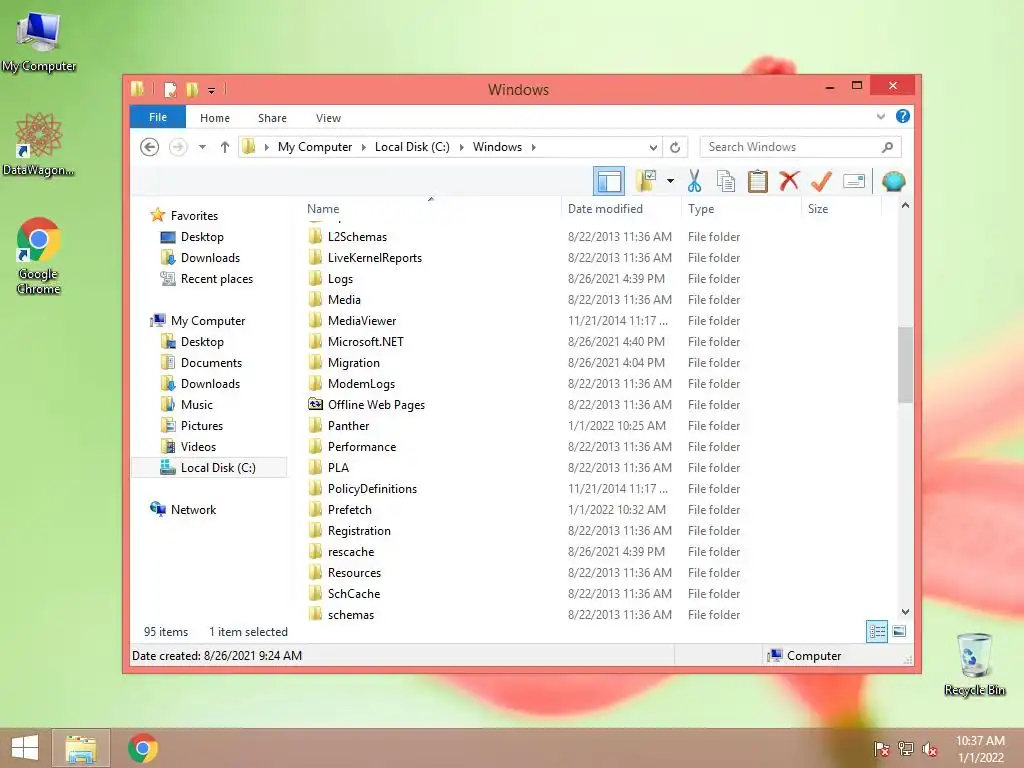The image size is (1024, 768).
Task: Switch to the Home ribbon tab
Action: [x=215, y=118]
